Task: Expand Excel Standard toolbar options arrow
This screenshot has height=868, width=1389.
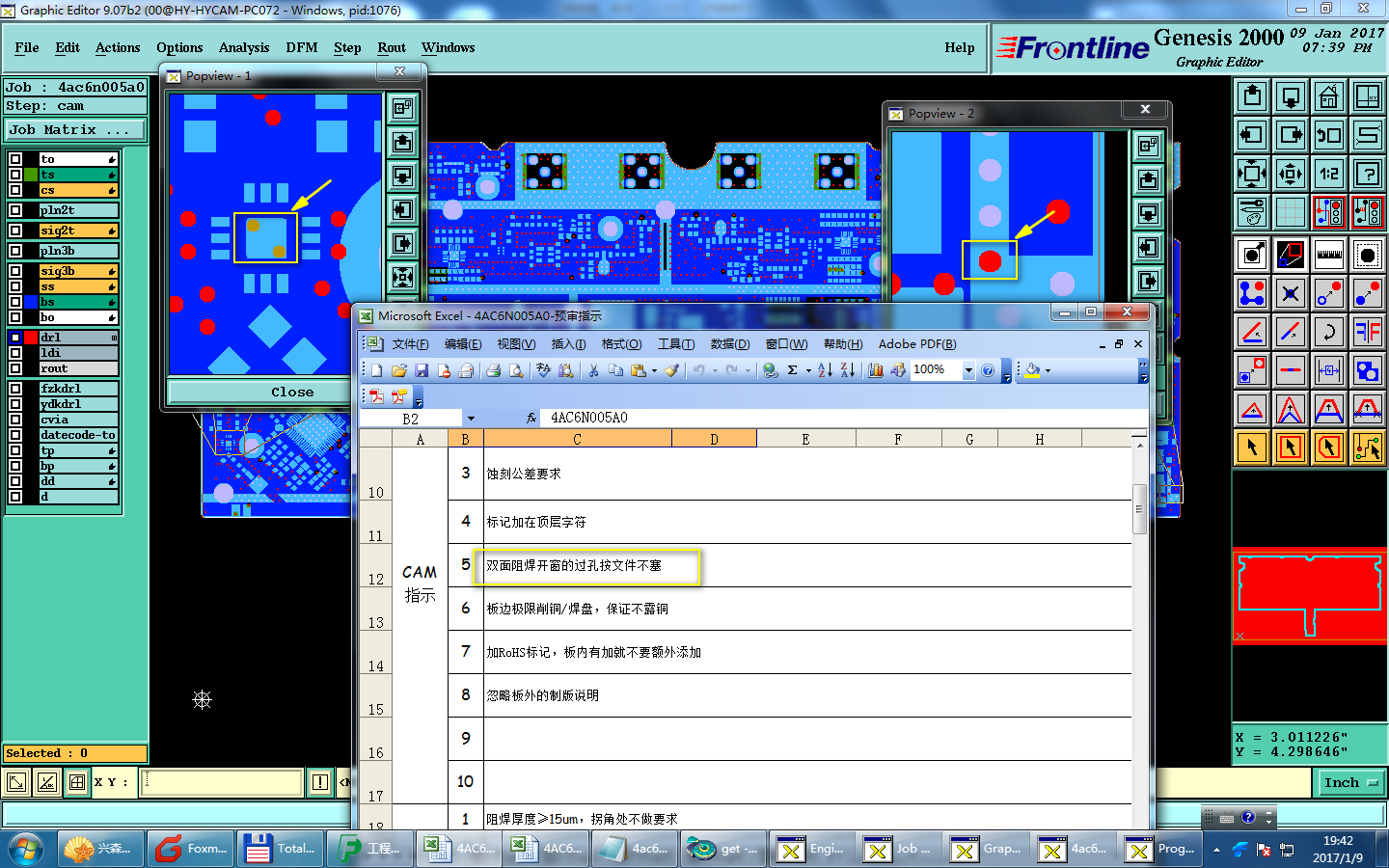Action: [x=1006, y=371]
